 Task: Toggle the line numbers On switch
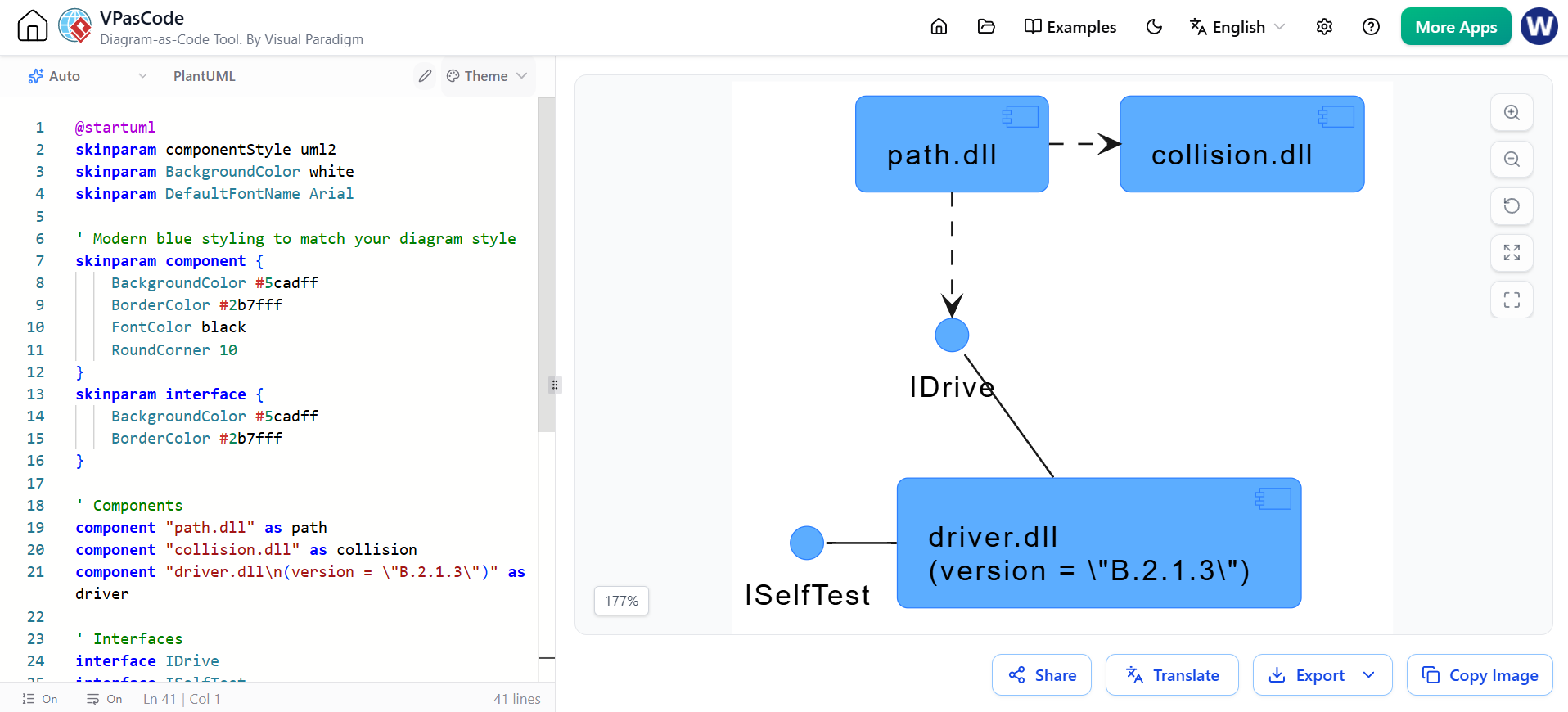point(40,699)
